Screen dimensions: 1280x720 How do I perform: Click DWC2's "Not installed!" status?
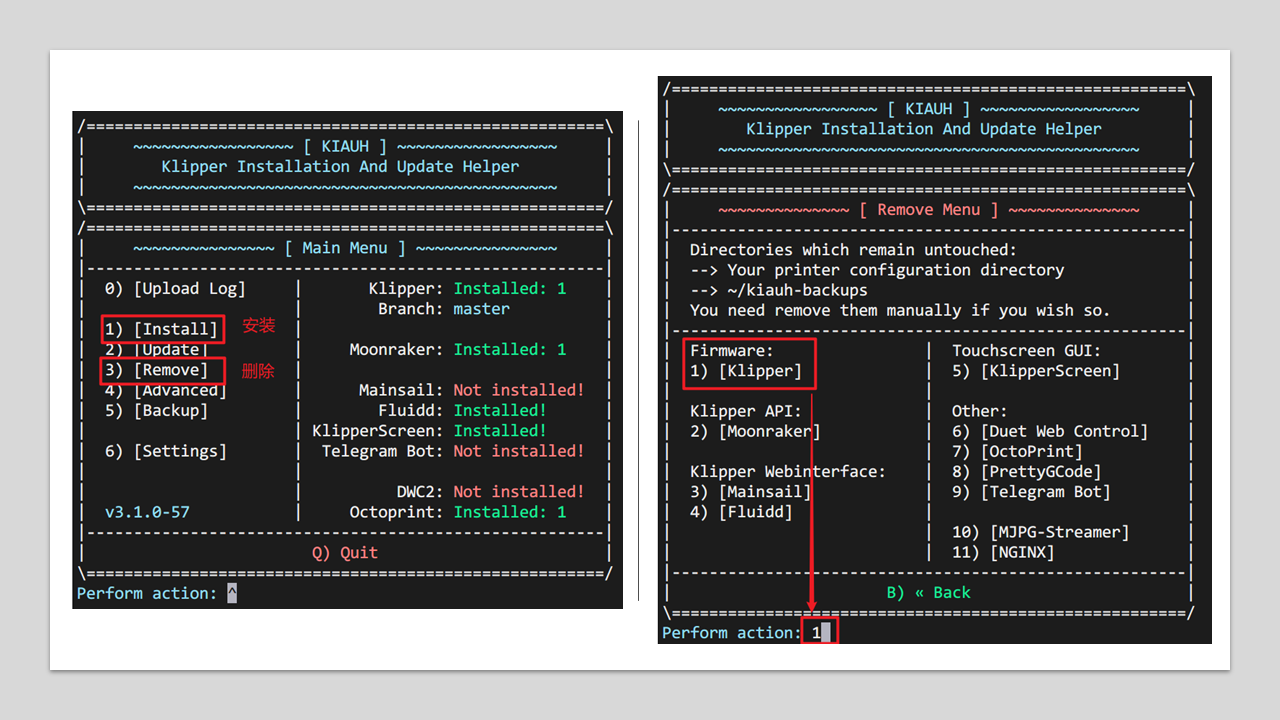click(x=519, y=492)
